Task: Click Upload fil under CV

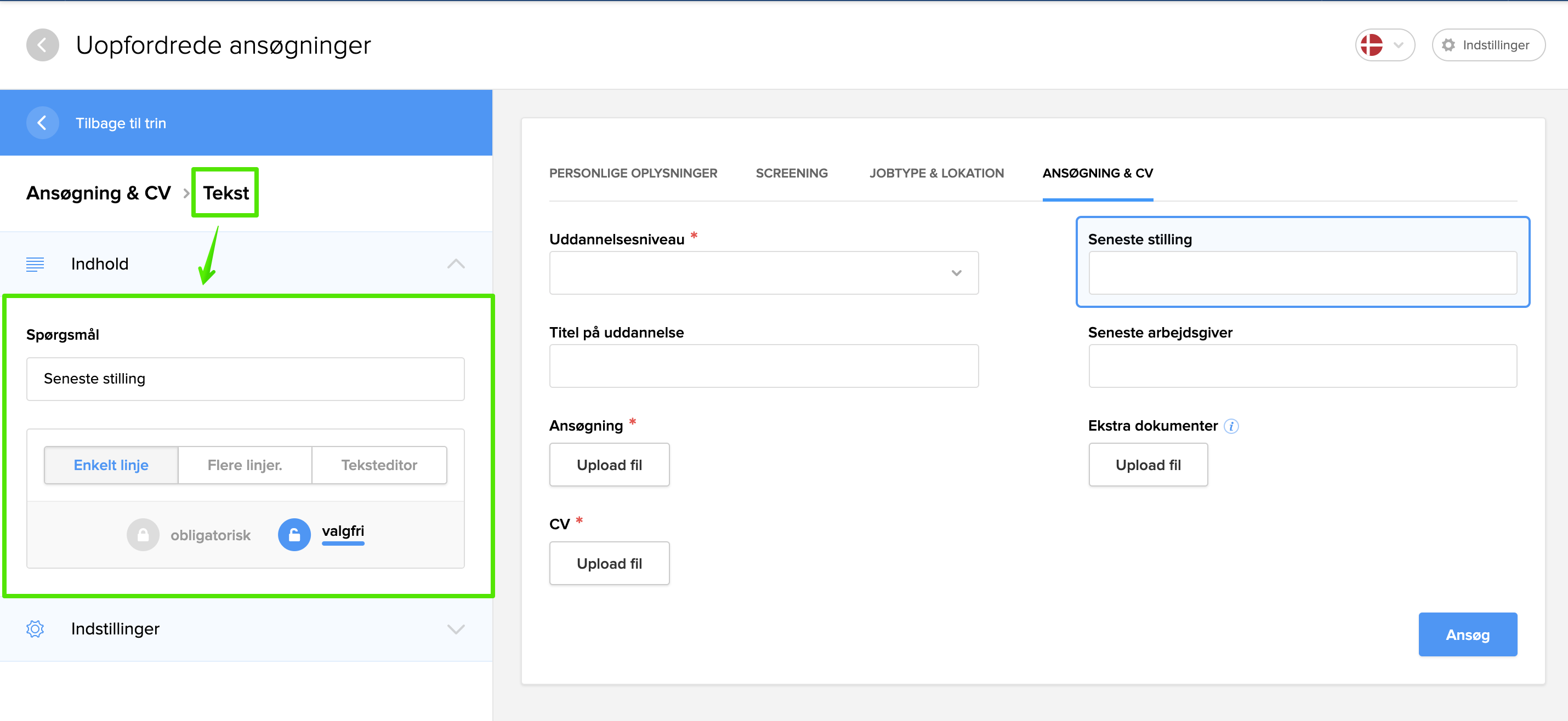Action: click(x=609, y=563)
